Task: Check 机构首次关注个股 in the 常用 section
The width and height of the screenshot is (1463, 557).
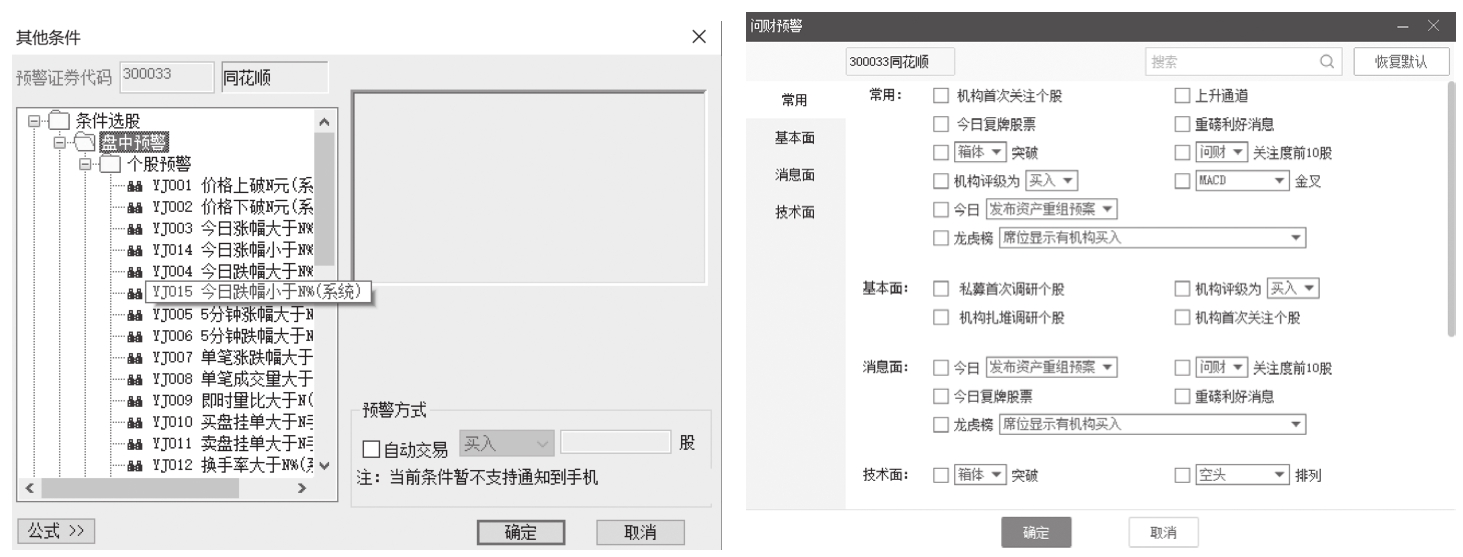Action: pos(940,97)
